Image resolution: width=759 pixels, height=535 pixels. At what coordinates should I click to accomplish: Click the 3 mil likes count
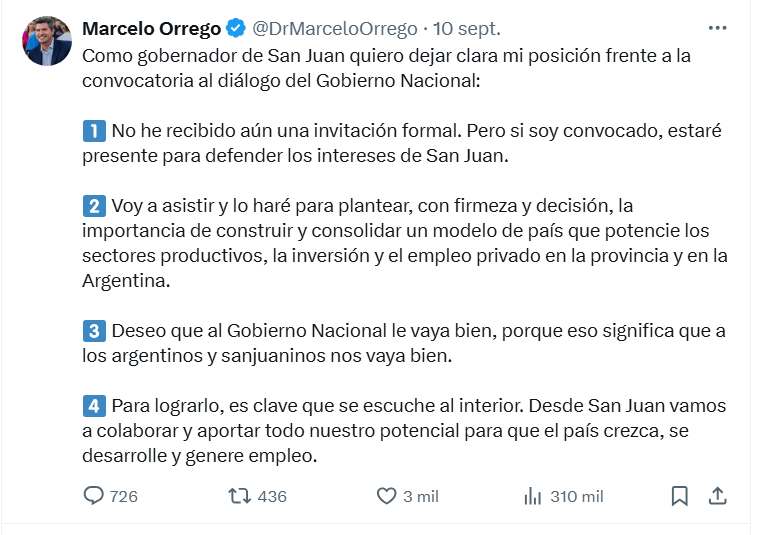(421, 496)
